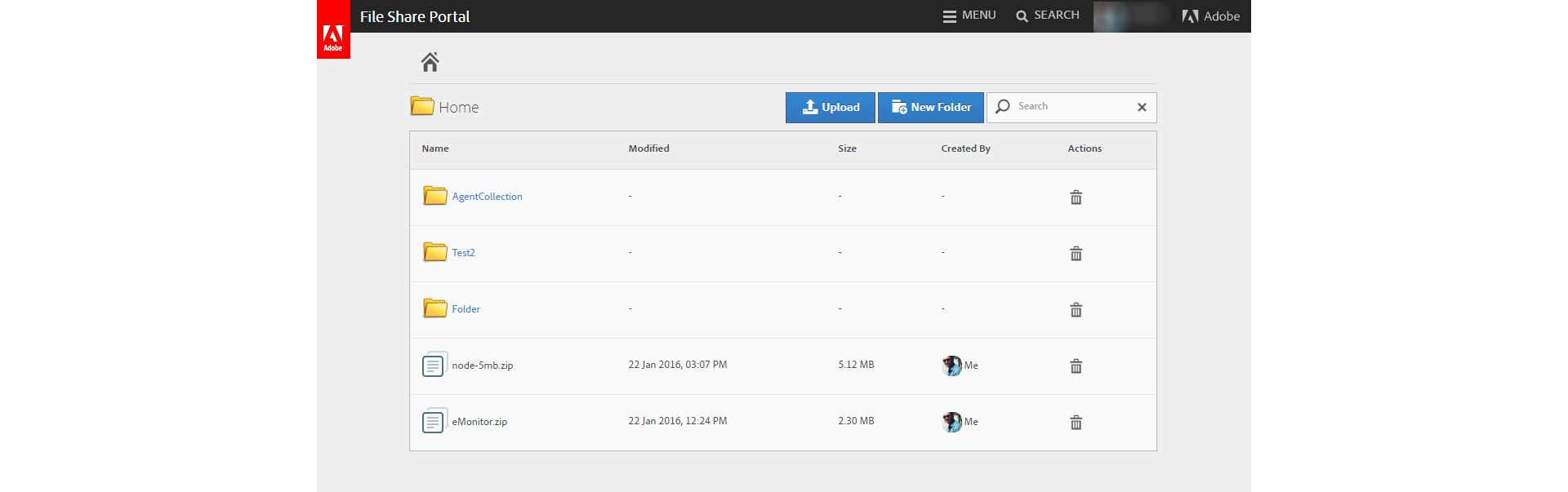Trash the eMonitor.zip file
Screen dimensions: 1568x492
[1076, 423]
